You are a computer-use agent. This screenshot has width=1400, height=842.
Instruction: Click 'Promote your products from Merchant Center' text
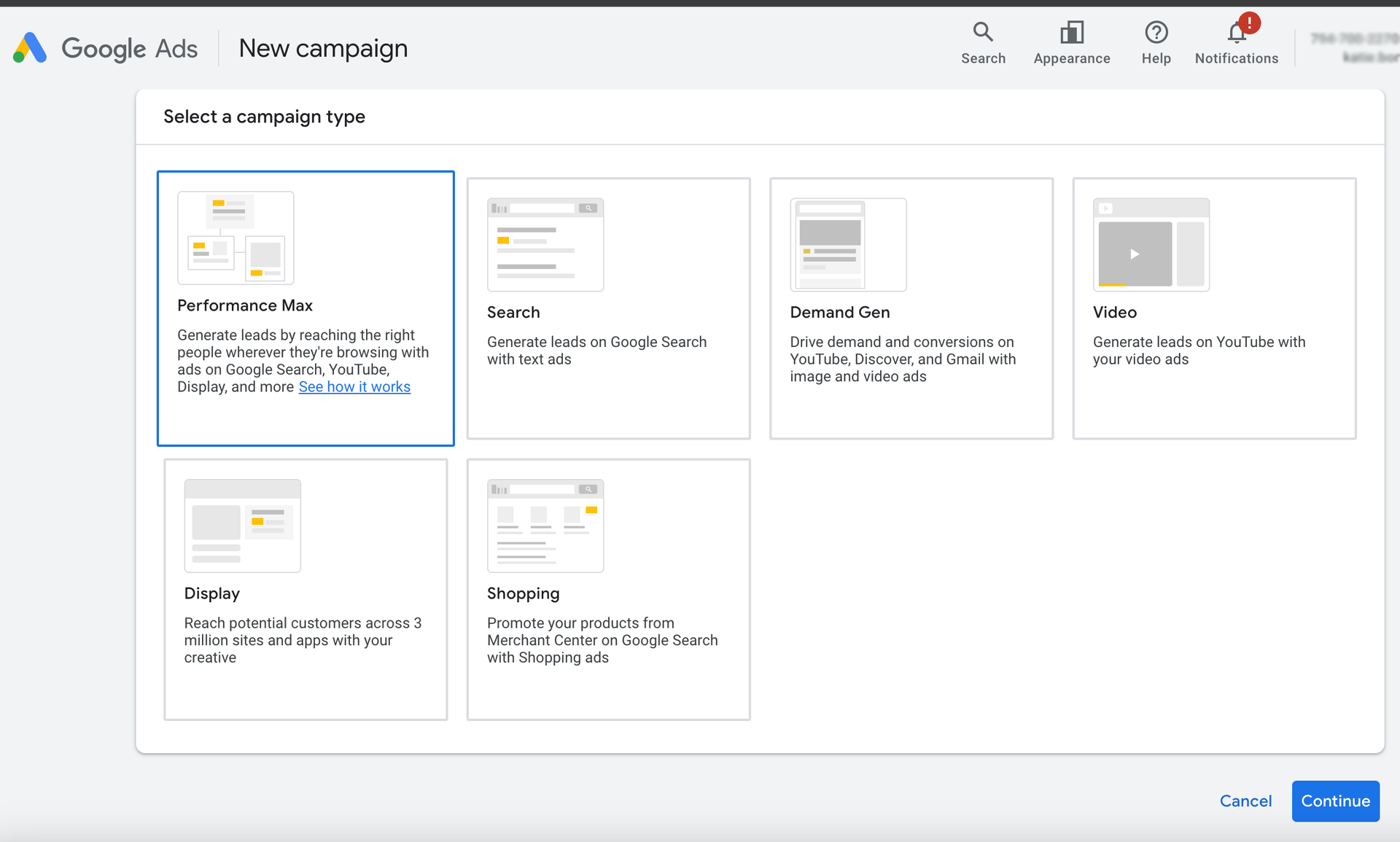tap(602, 640)
